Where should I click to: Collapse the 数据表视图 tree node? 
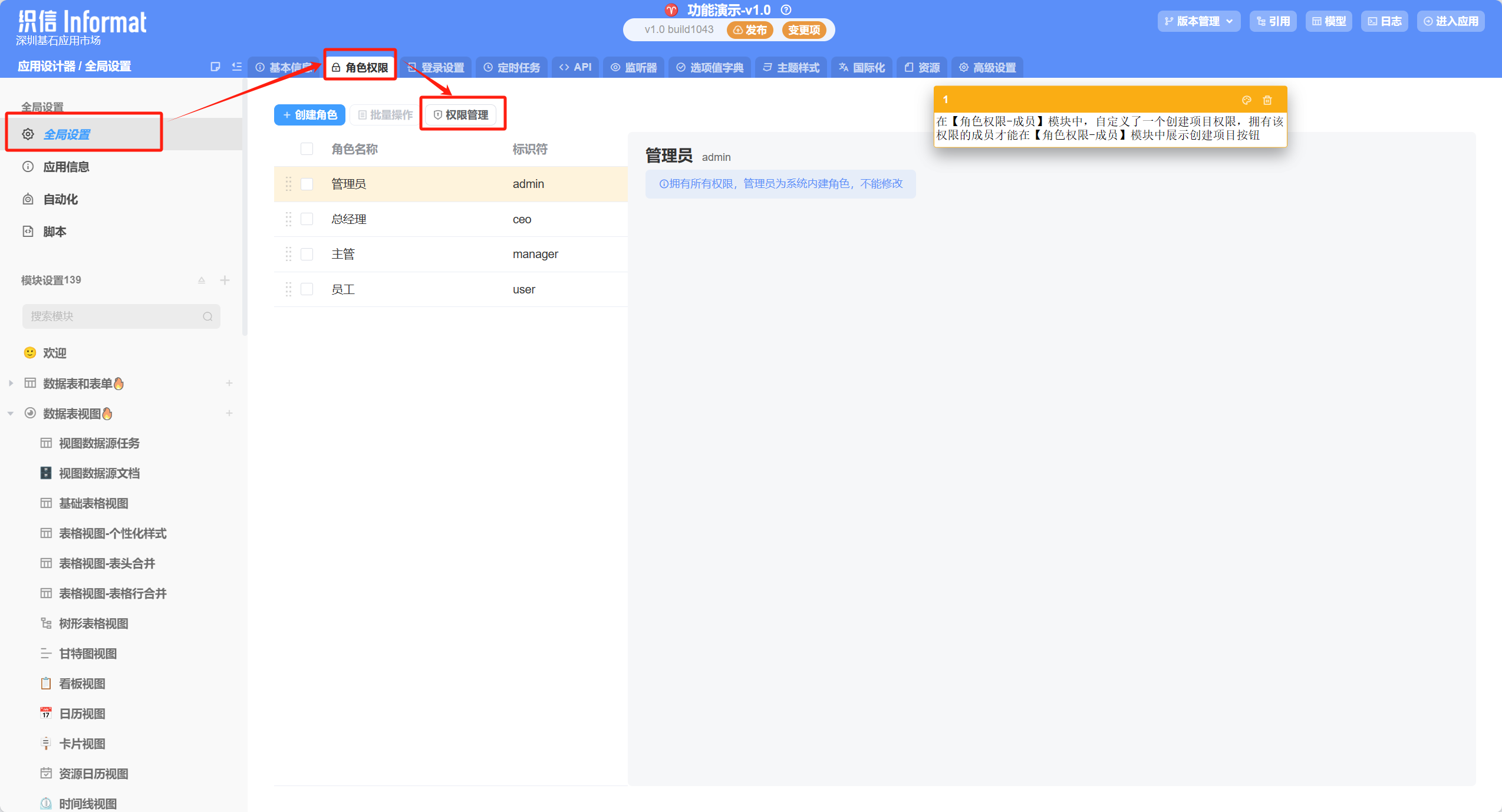click(11, 414)
